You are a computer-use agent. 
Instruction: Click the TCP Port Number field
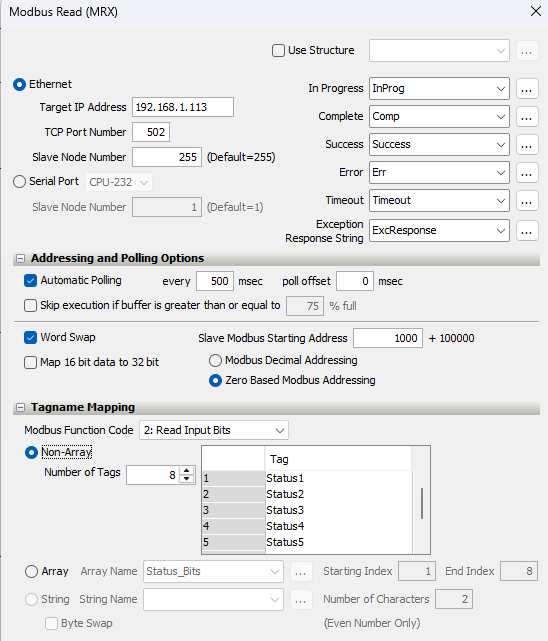click(x=151, y=132)
